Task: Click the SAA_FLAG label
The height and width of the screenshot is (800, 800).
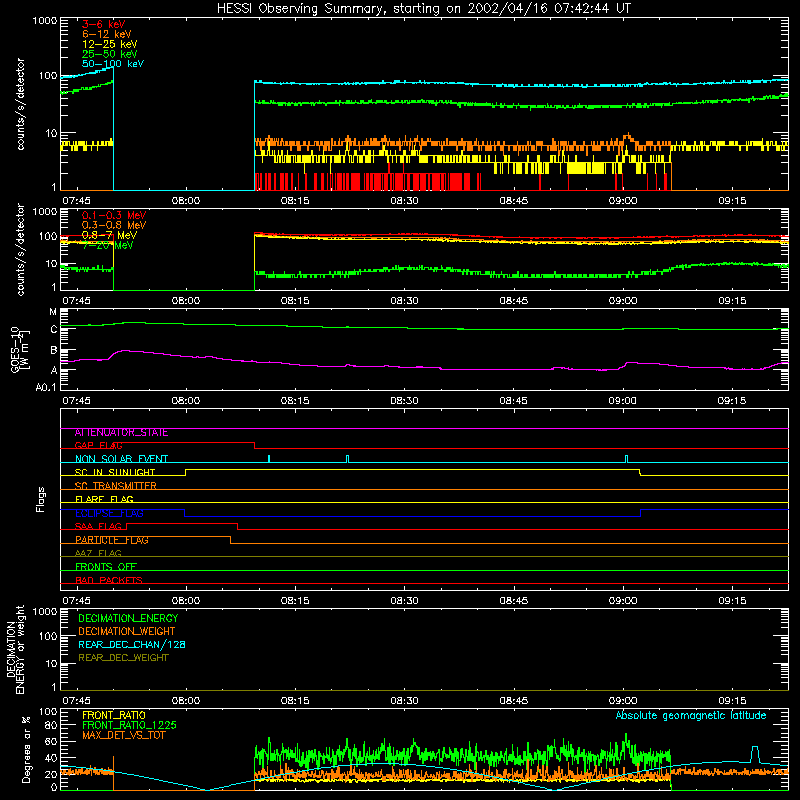Action: click(x=98, y=526)
